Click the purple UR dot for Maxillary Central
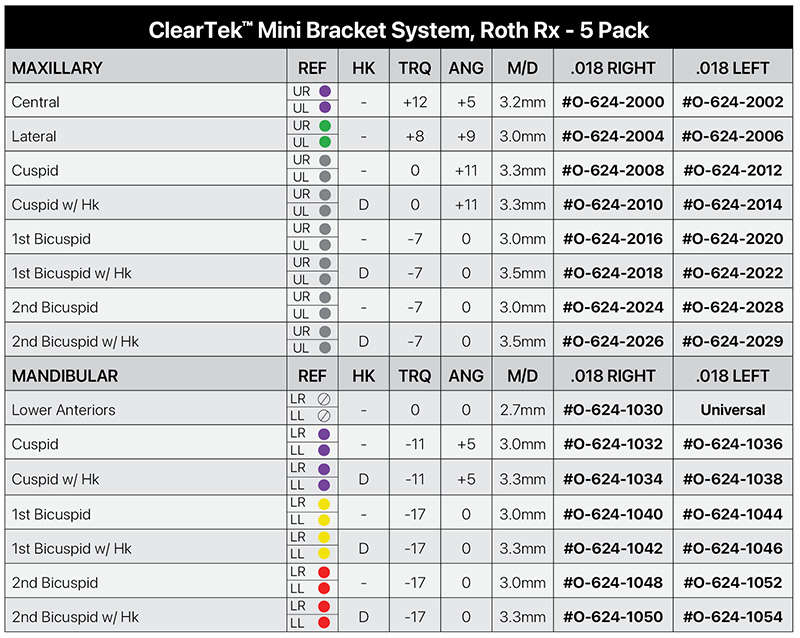This screenshot has height=638, width=800. tap(325, 91)
